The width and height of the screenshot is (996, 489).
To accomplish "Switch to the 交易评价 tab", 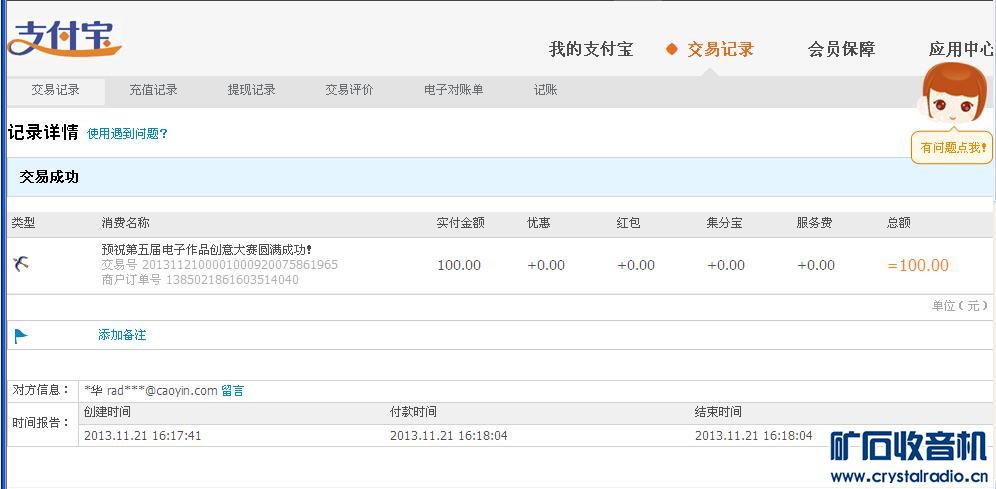I will [349, 90].
